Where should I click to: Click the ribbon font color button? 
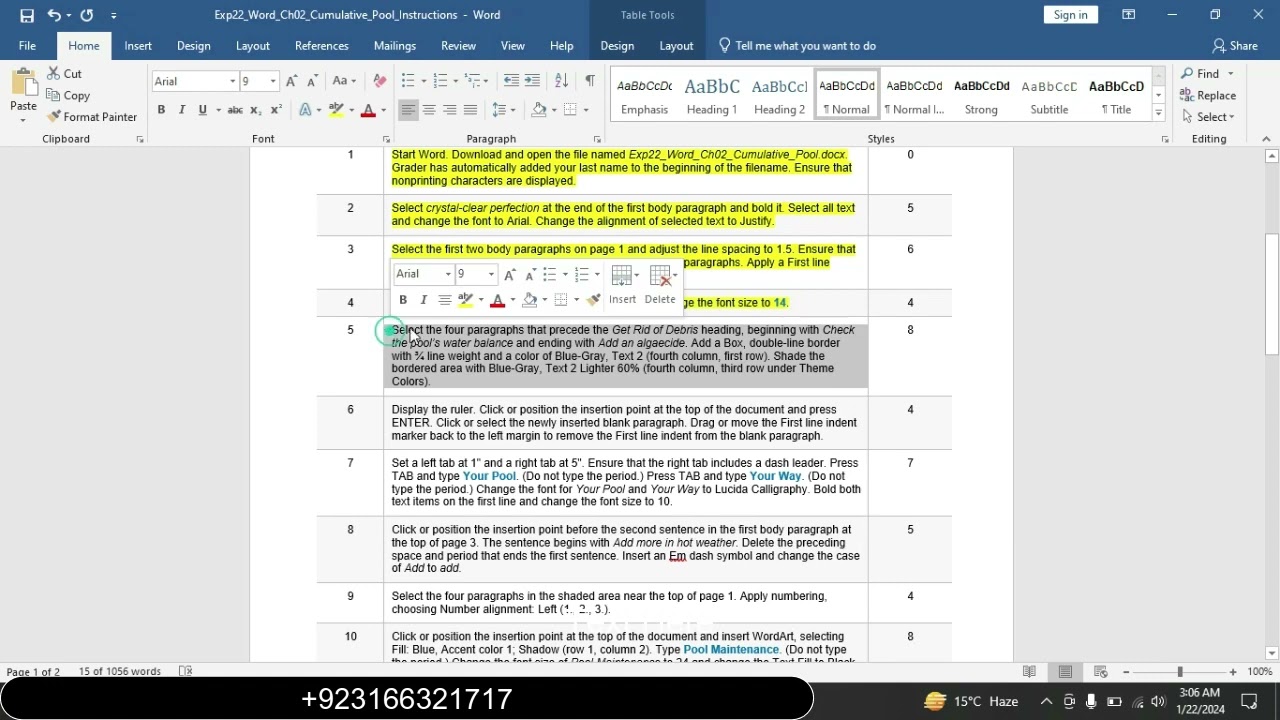368,110
